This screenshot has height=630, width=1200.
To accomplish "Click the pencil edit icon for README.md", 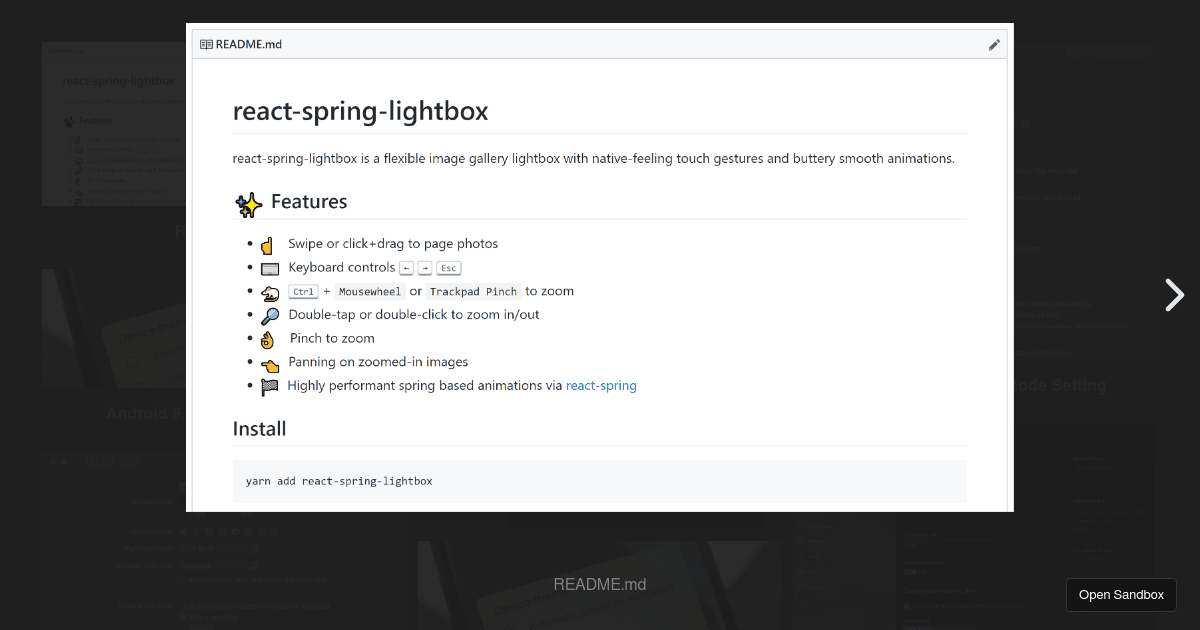I will click(994, 45).
